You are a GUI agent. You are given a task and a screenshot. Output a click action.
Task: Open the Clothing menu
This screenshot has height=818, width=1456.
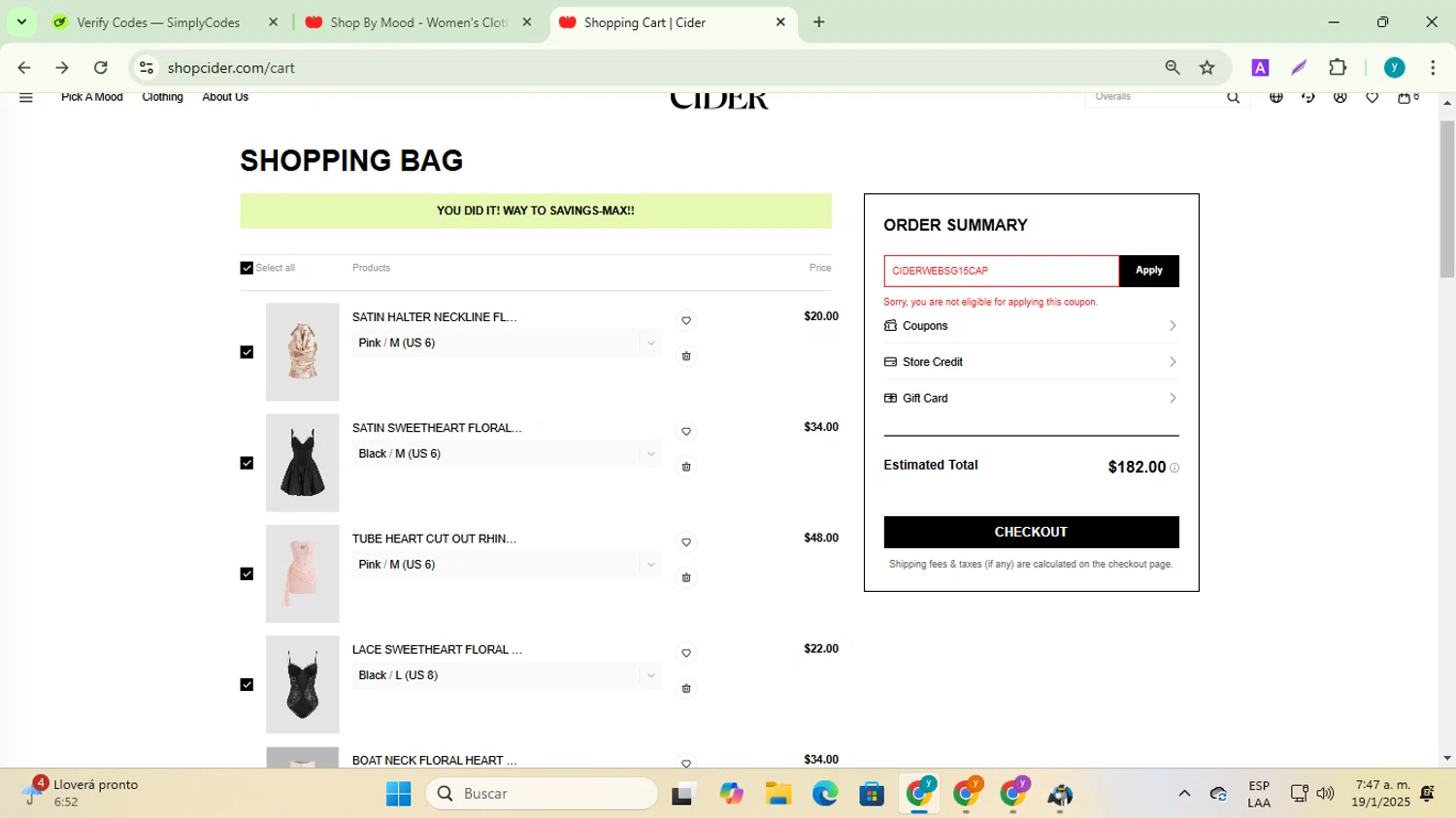(x=162, y=97)
